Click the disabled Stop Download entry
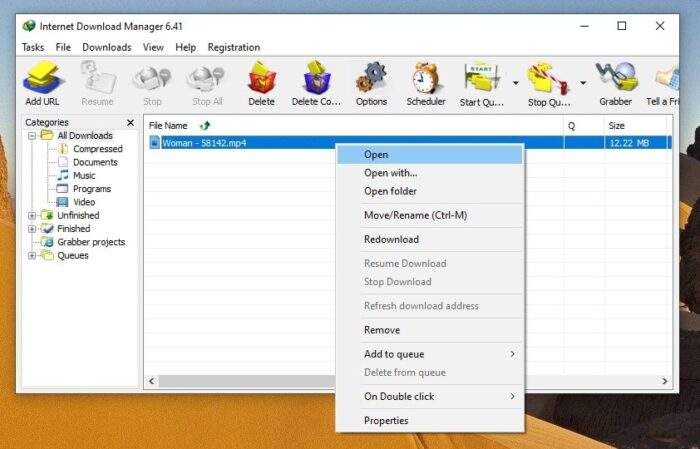Screen dimensions: 700x449 coord(429,282)
